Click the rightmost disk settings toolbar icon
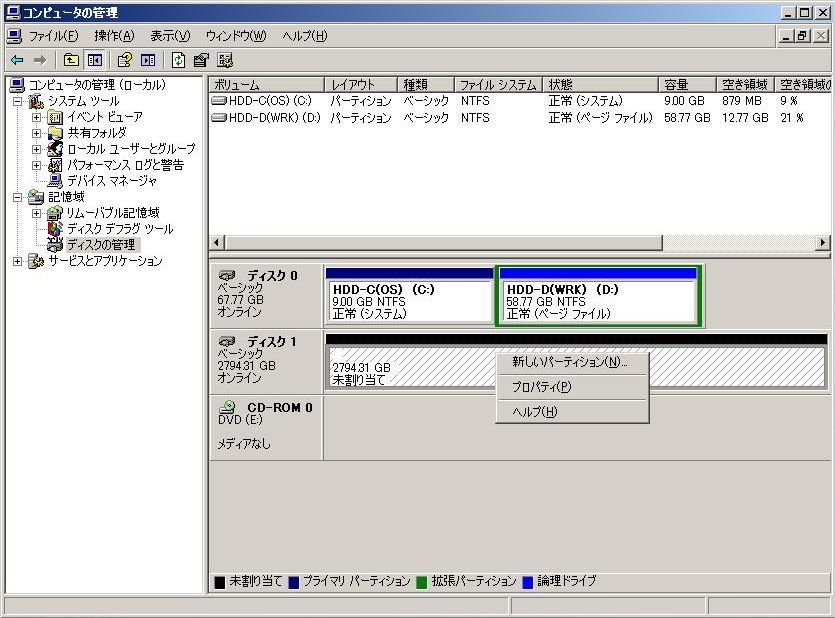 click(225, 60)
